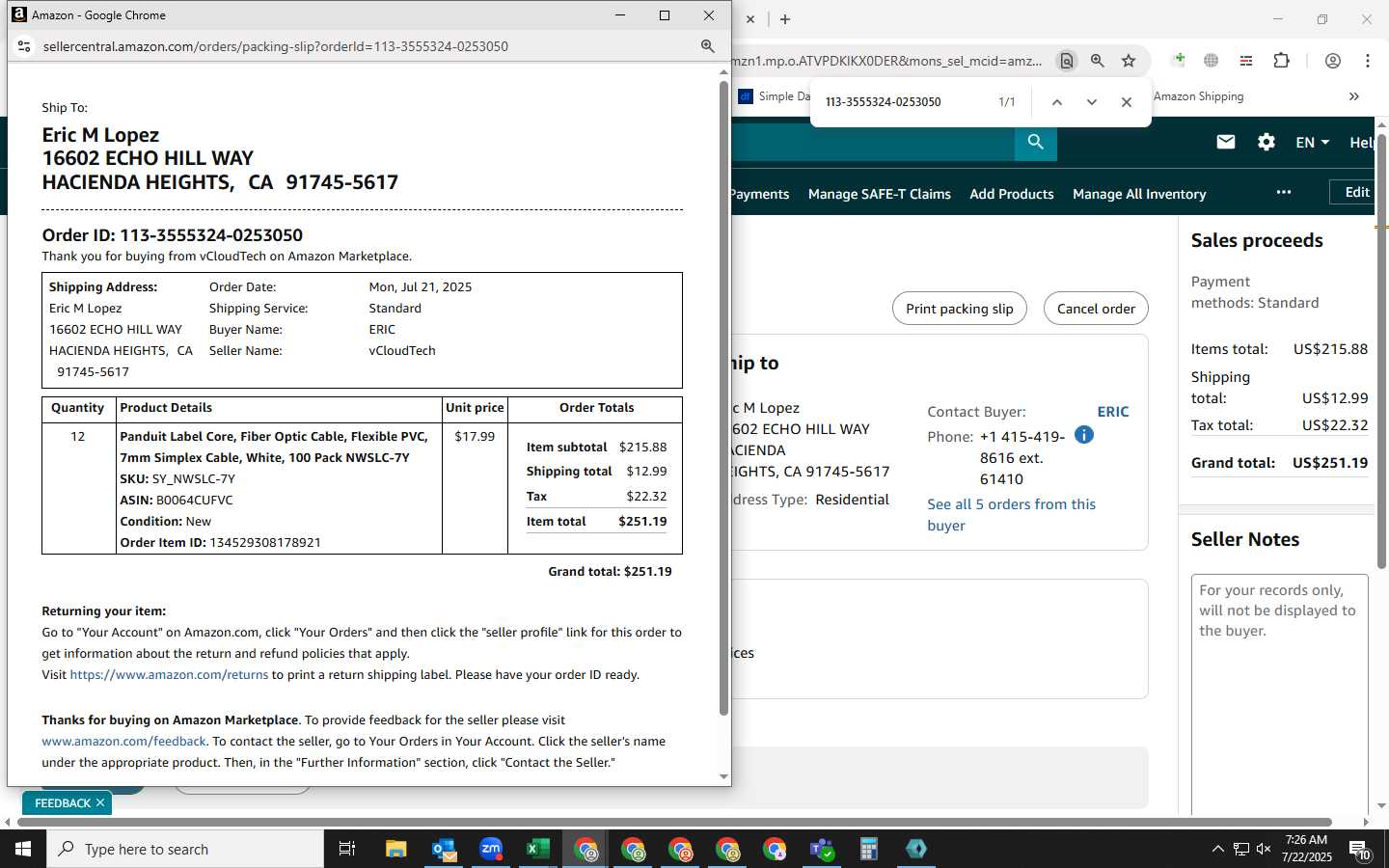
Task: Click the Print packing slip button
Action: (960, 309)
